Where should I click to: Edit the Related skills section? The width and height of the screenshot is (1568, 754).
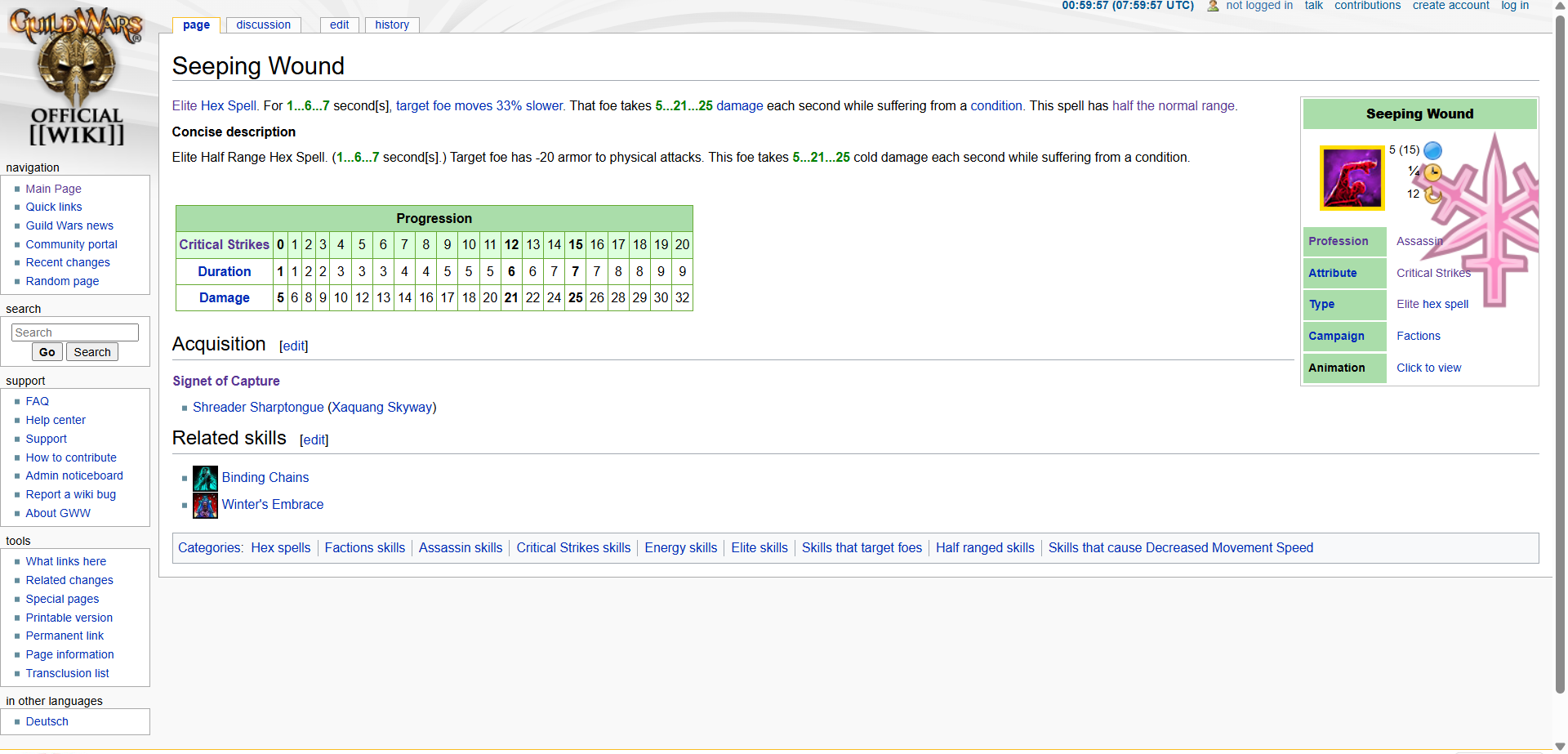coord(314,440)
